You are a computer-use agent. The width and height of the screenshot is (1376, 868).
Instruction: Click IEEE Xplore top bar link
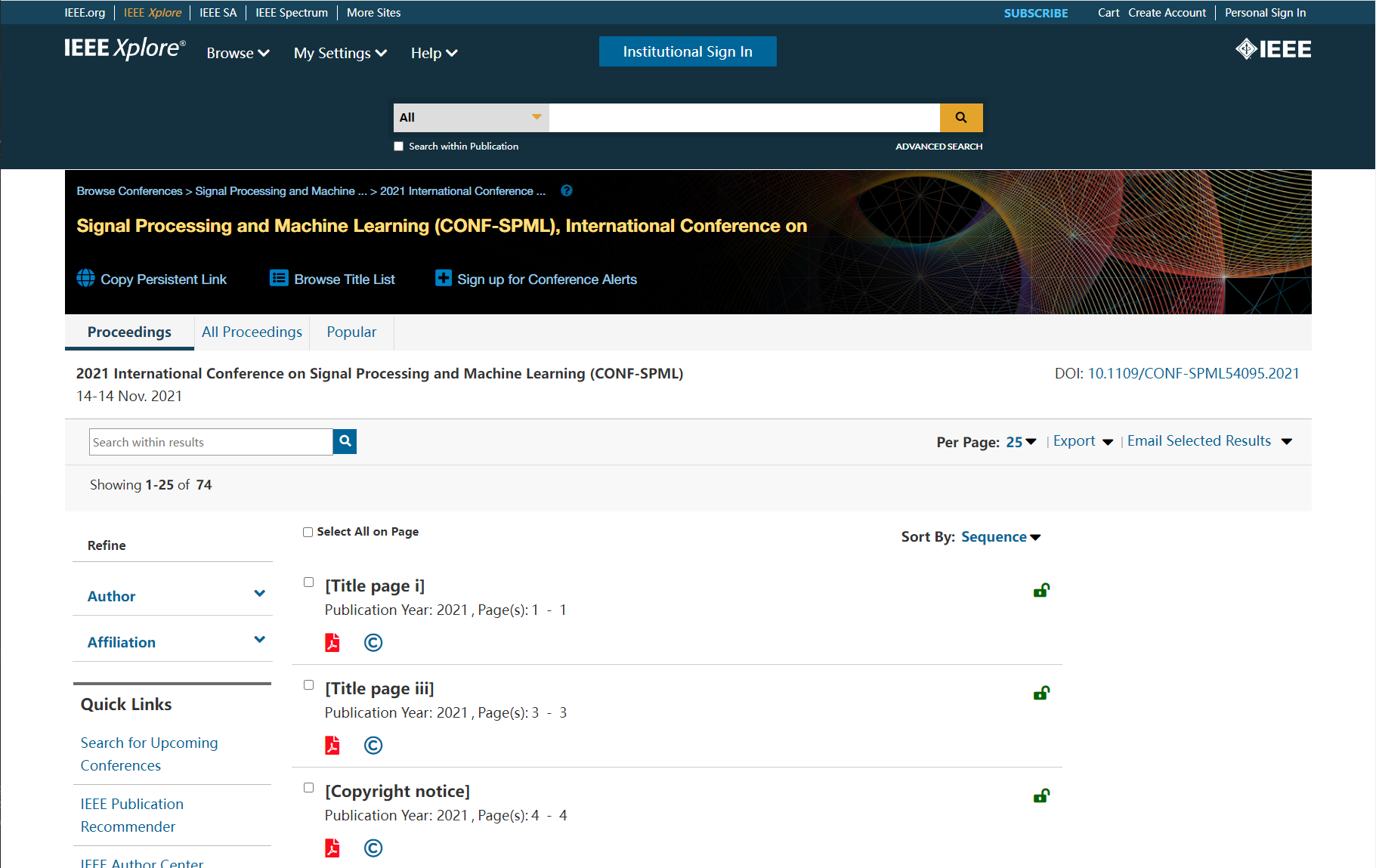point(153,13)
